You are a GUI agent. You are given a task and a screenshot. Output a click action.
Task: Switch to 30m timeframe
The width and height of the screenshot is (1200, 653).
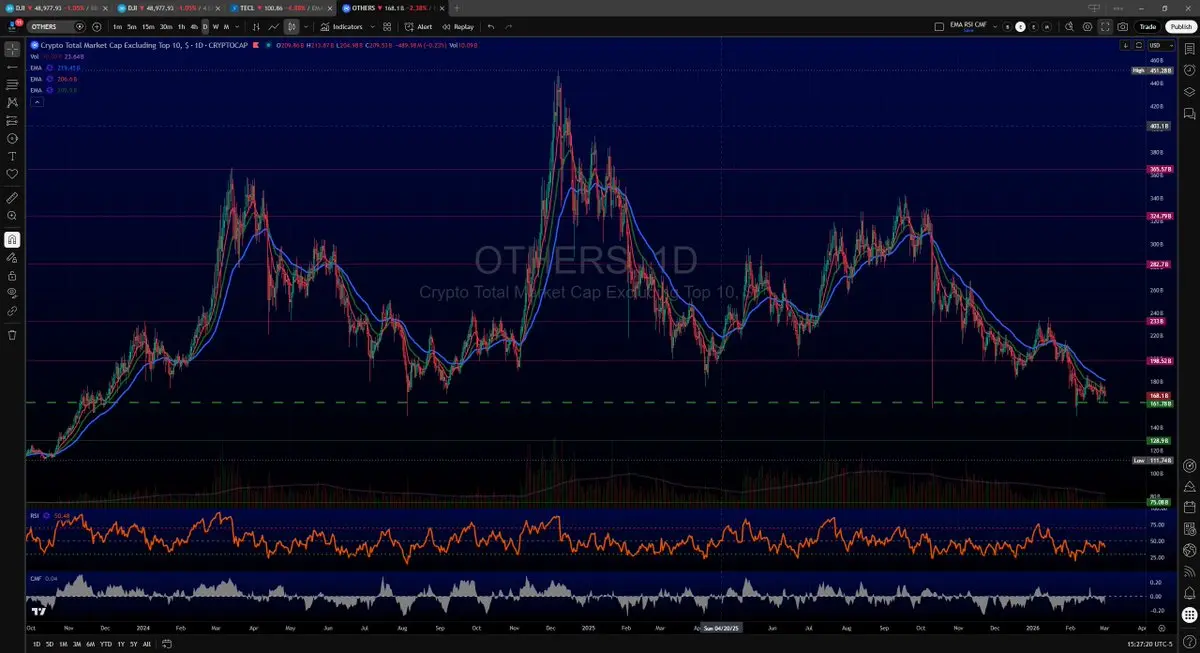click(166, 27)
